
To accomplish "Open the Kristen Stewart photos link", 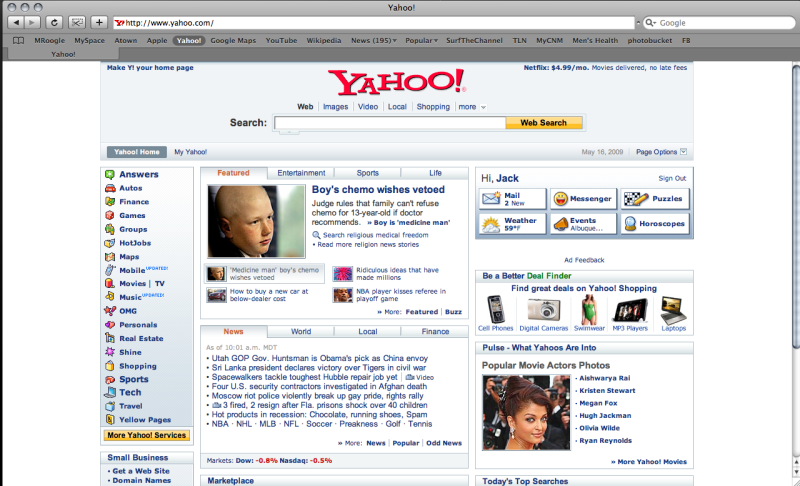I will pyautogui.click(x=607, y=391).
